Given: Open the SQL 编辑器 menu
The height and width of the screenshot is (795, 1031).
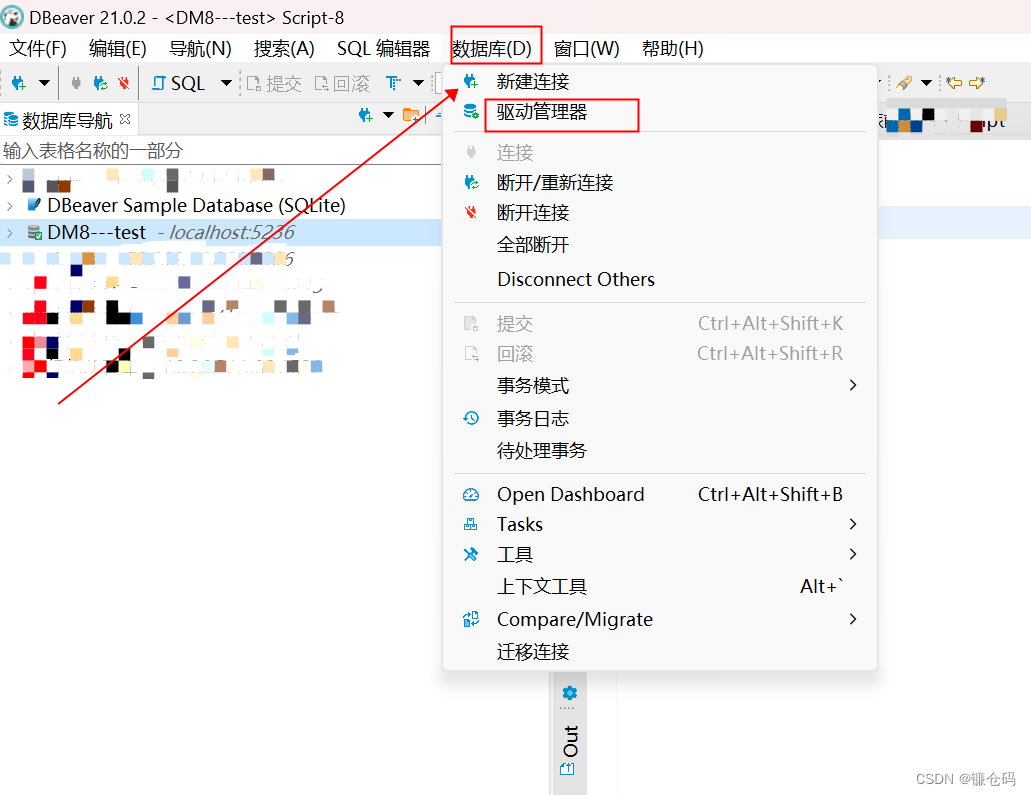Looking at the screenshot, I should 383,49.
